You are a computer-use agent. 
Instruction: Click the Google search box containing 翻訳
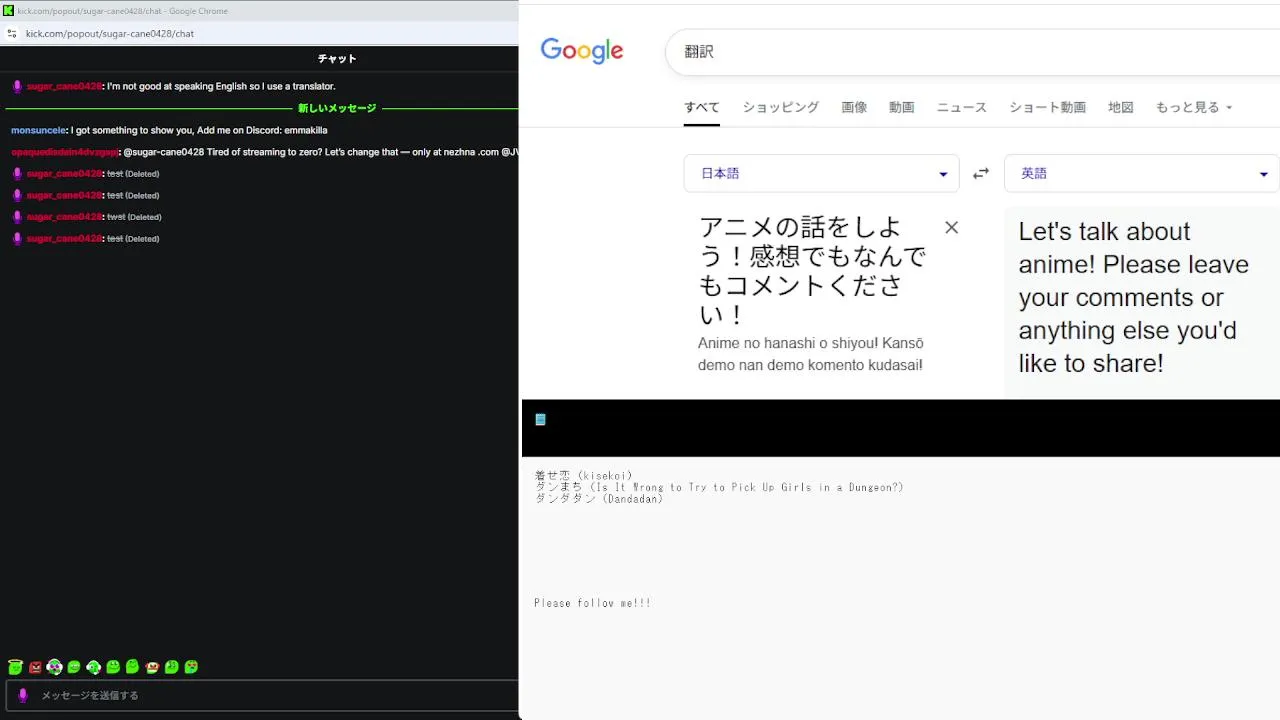point(970,51)
